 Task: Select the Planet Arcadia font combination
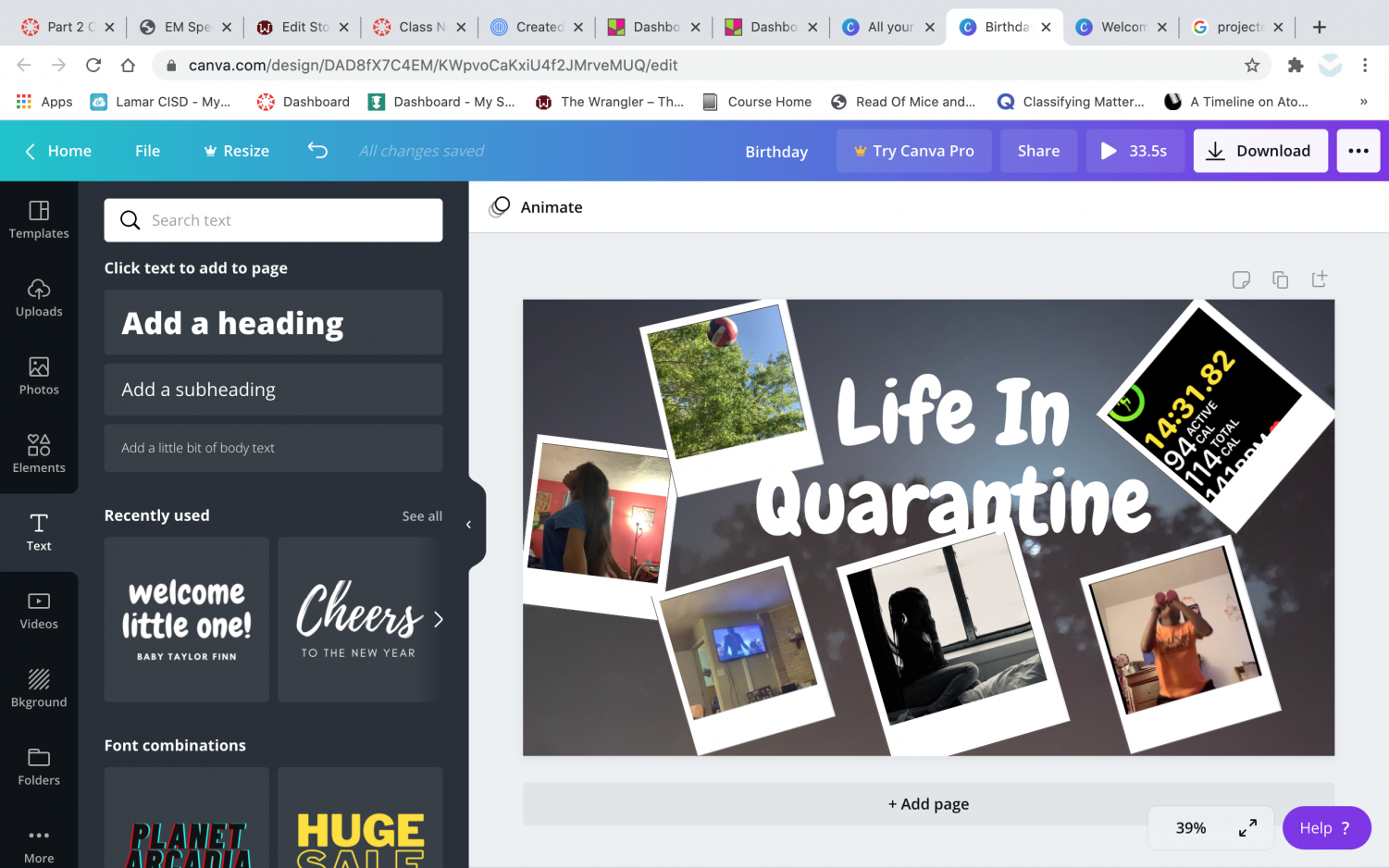point(186,818)
